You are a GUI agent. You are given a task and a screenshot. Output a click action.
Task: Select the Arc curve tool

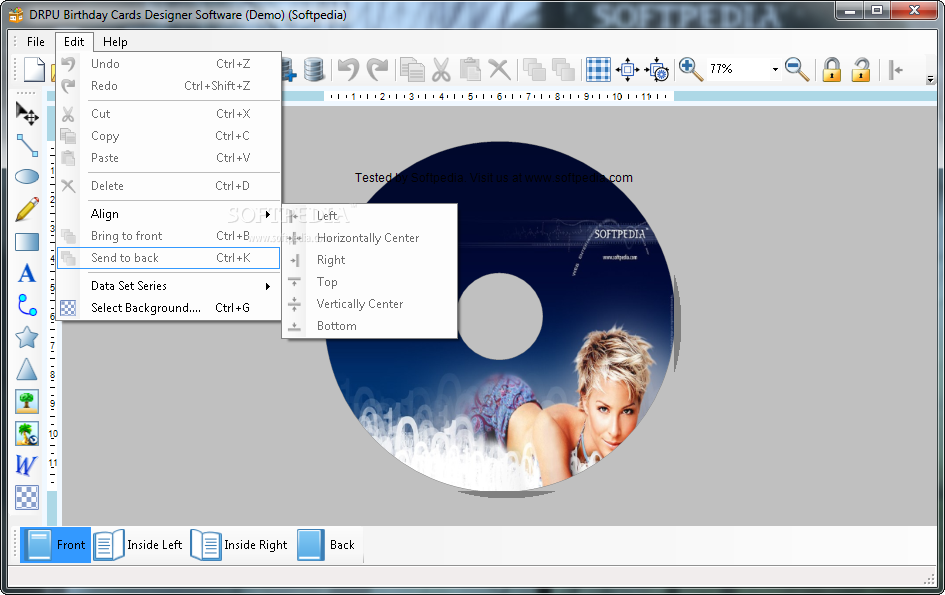[x=27, y=305]
